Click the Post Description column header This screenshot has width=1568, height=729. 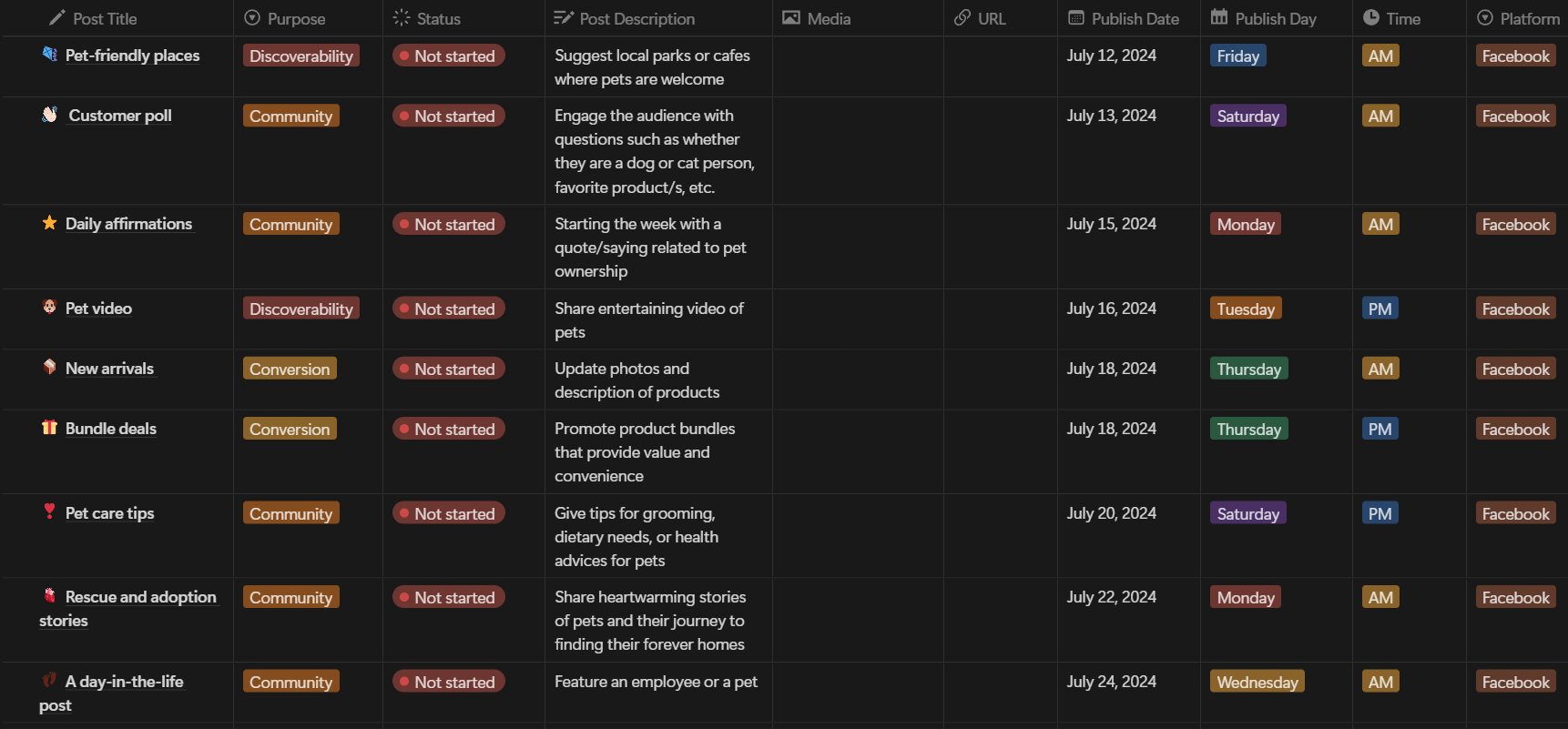636,18
